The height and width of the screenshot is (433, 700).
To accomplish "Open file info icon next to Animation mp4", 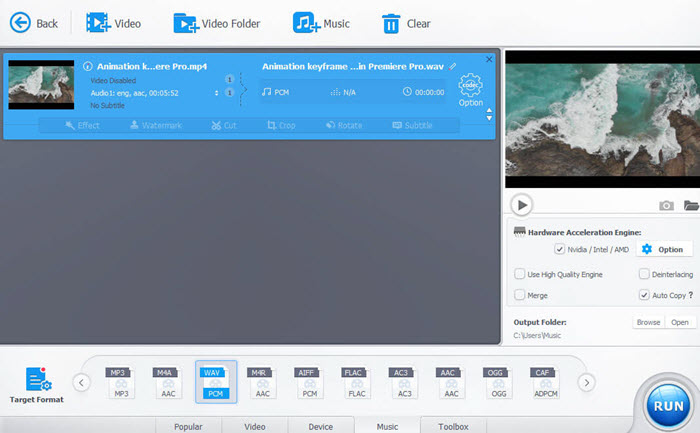I will pyautogui.click(x=88, y=67).
